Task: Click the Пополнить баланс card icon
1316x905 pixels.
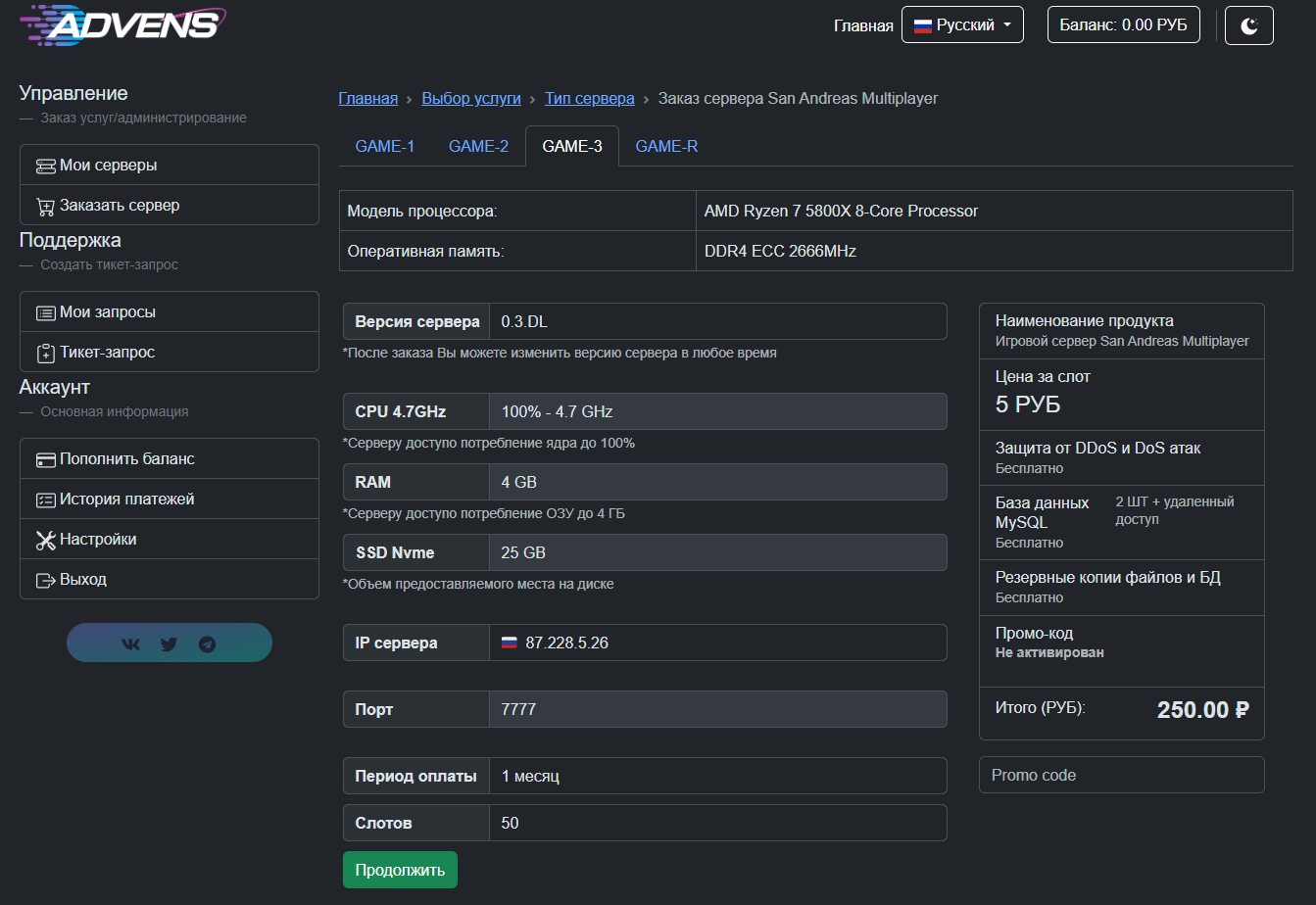Action: (45, 459)
